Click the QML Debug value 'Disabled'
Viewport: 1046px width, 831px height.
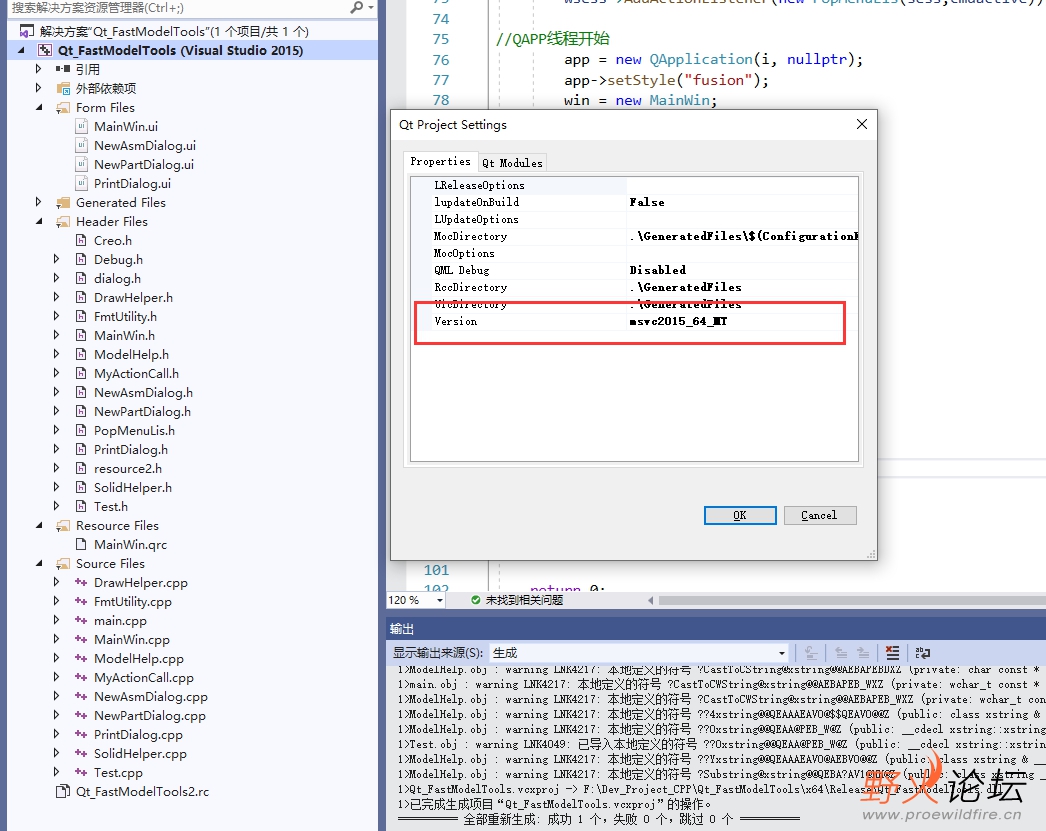[x=658, y=270]
